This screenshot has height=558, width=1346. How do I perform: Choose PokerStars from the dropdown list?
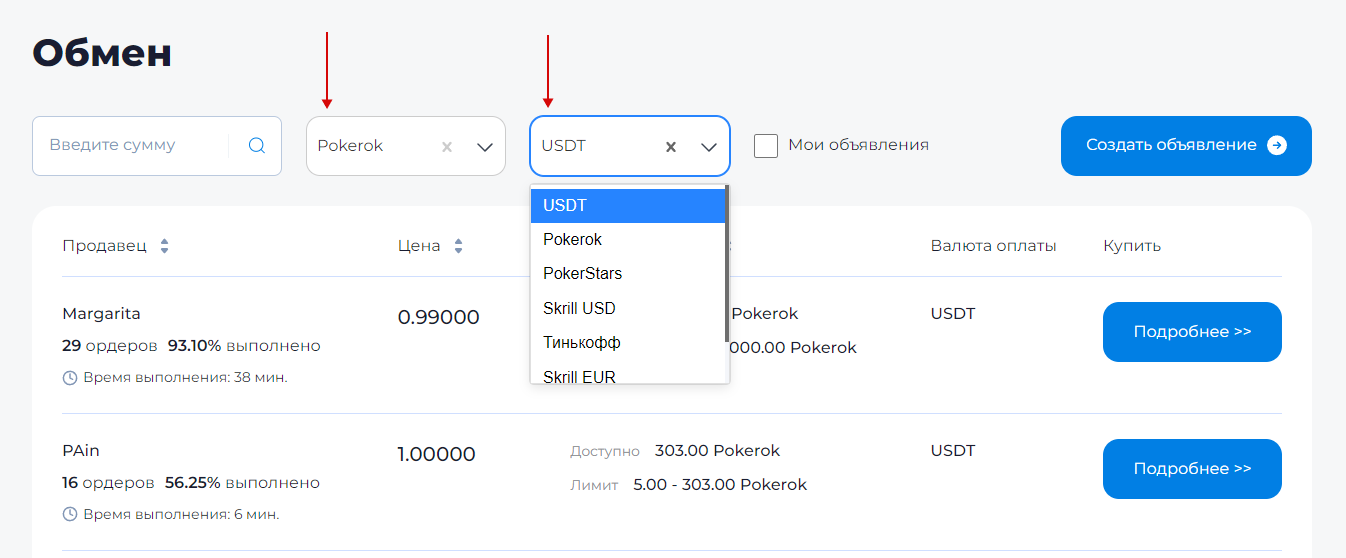click(x=627, y=274)
